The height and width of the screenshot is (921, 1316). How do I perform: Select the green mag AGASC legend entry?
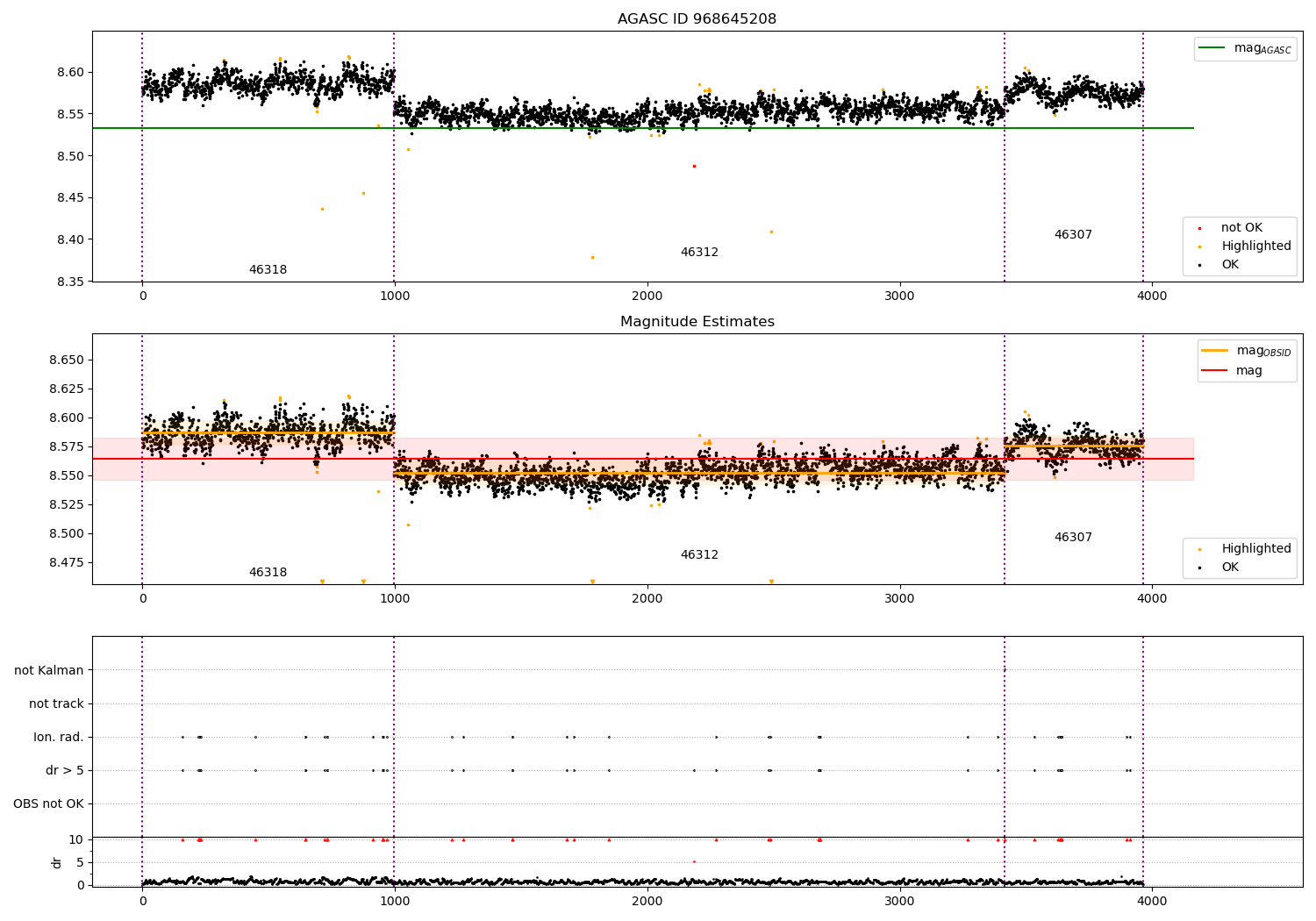click(x=1245, y=48)
